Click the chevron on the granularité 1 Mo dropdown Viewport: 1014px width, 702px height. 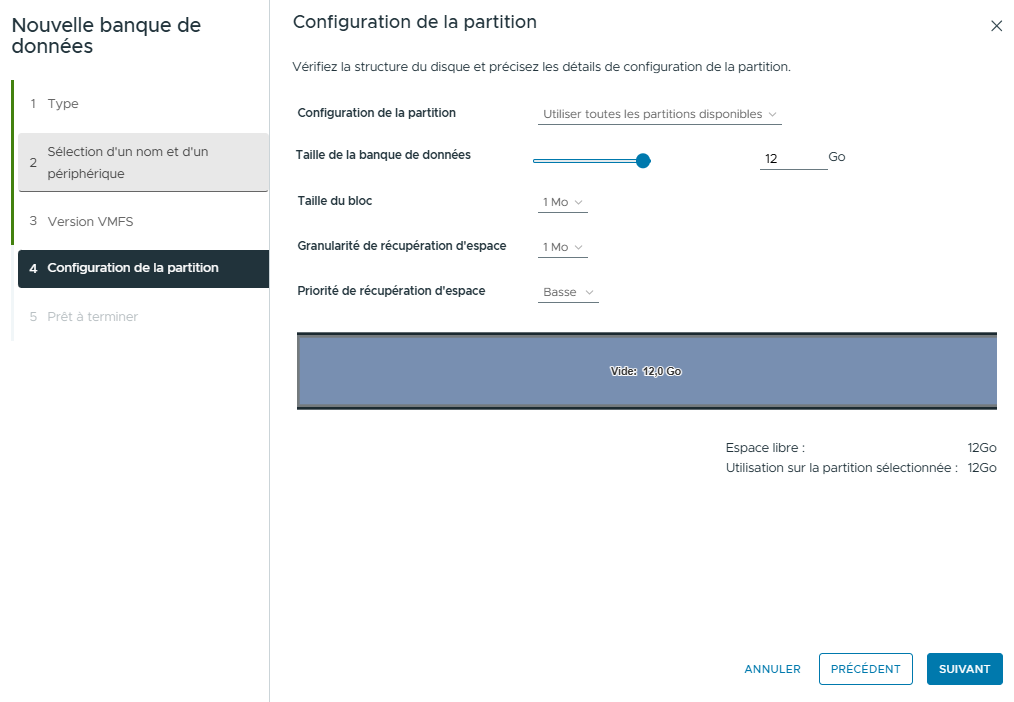[578, 246]
